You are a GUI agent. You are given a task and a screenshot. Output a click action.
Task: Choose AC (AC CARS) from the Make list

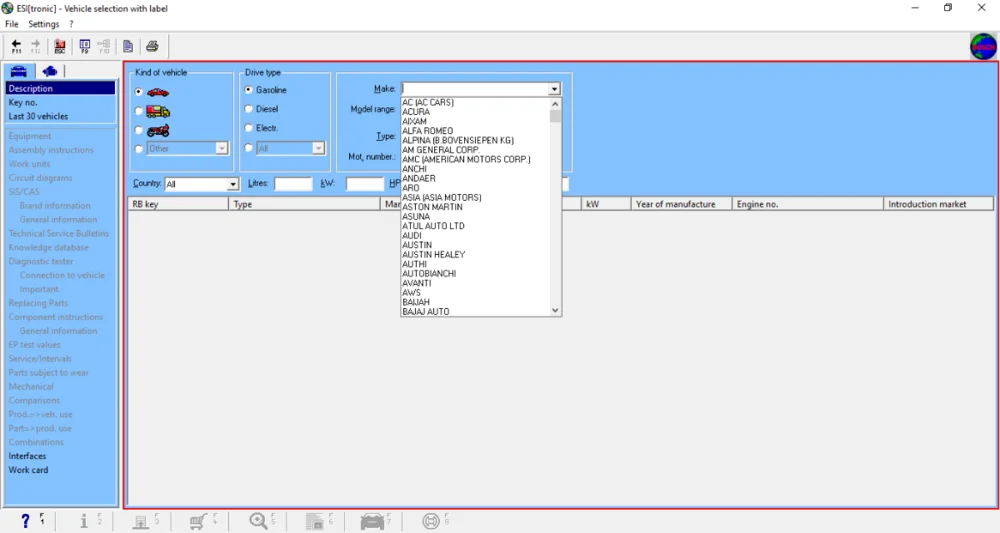click(428, 103)
